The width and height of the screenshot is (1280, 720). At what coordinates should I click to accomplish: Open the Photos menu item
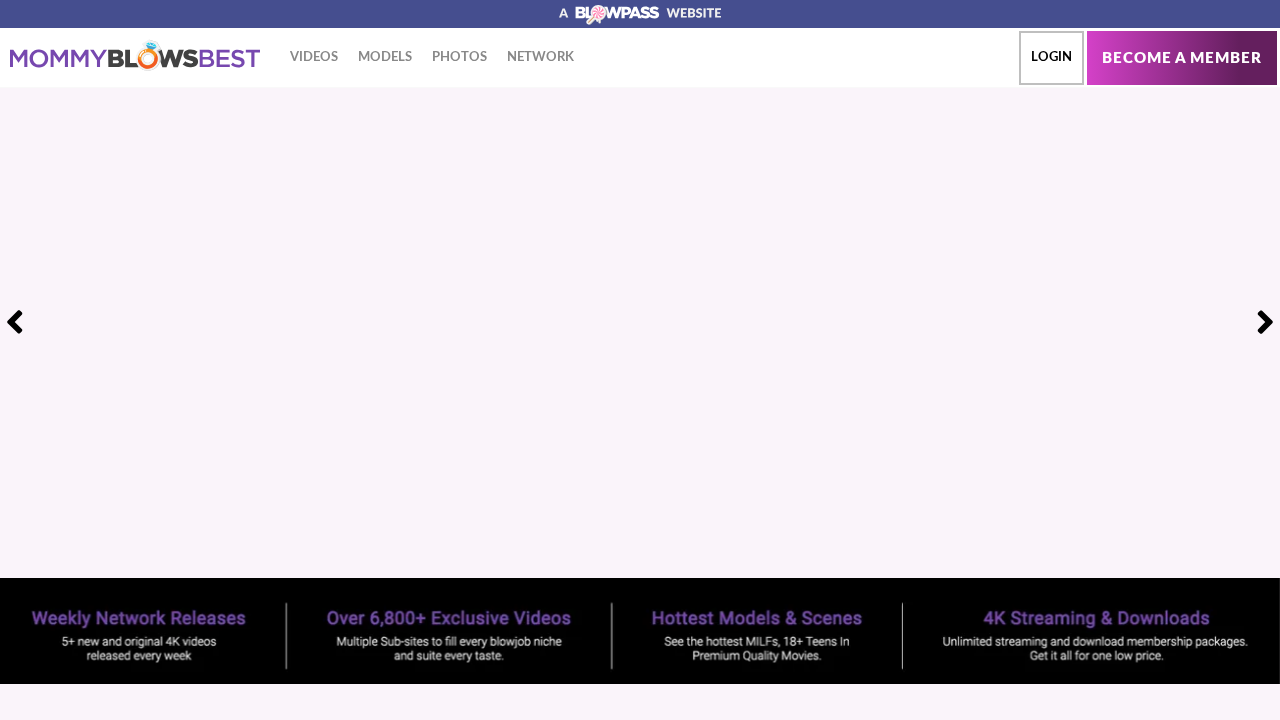click(x=460, y=56)
